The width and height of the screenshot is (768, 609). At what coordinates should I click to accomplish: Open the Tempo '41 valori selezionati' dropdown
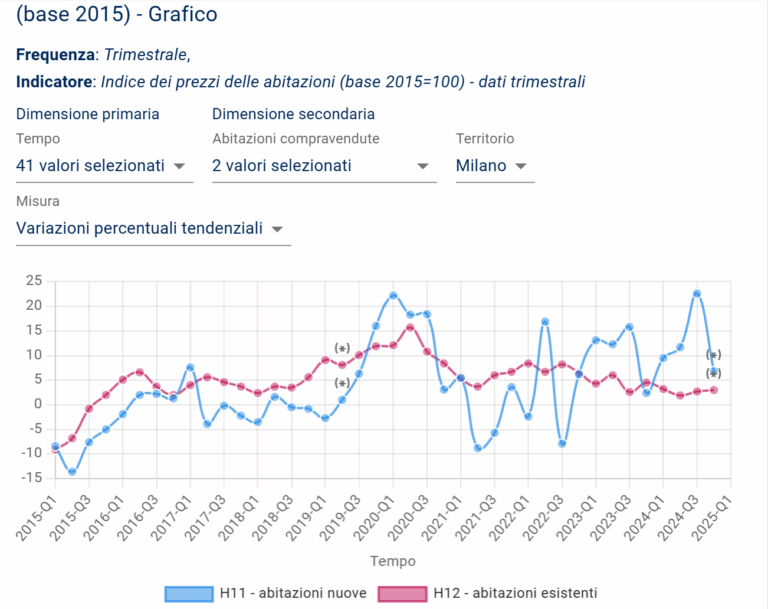[104, 166]
